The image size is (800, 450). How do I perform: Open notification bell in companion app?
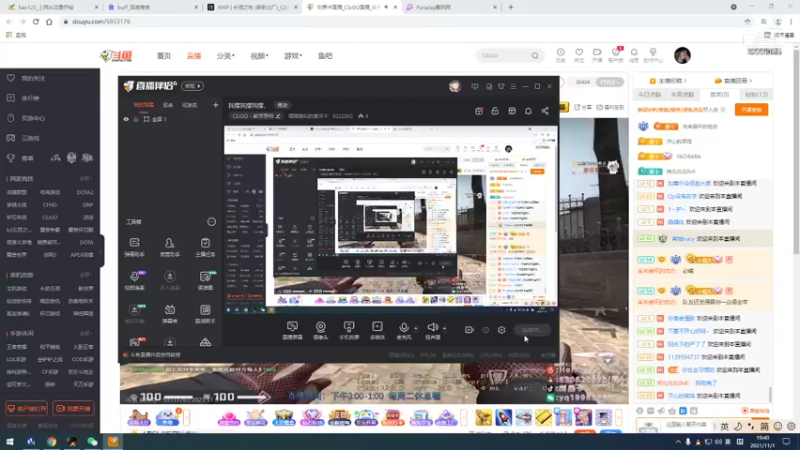[x=528, y=111]
